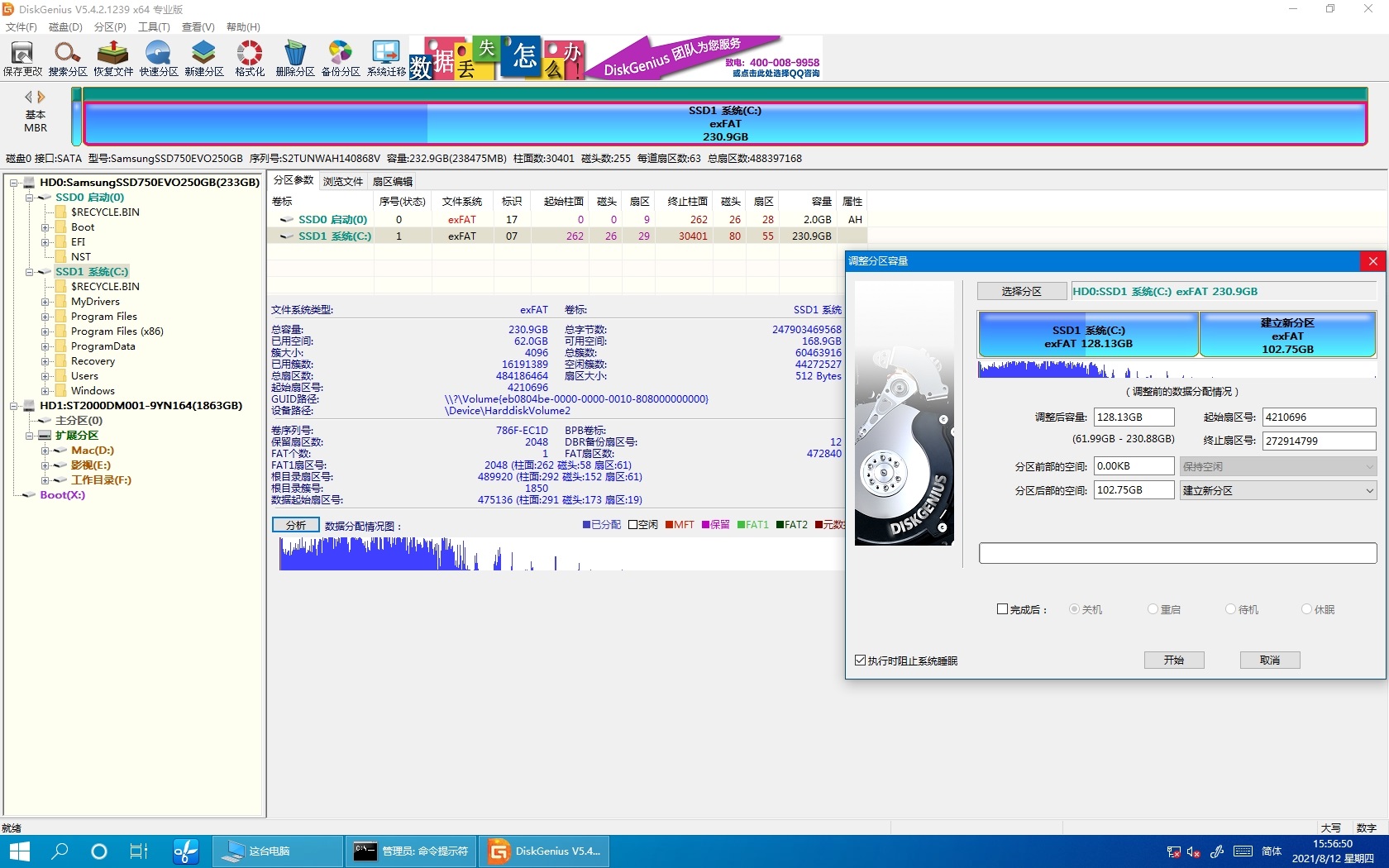The image size is (1389, 868).
Task: Select the 待机 radio option
Action: (x=1230, y=609)
